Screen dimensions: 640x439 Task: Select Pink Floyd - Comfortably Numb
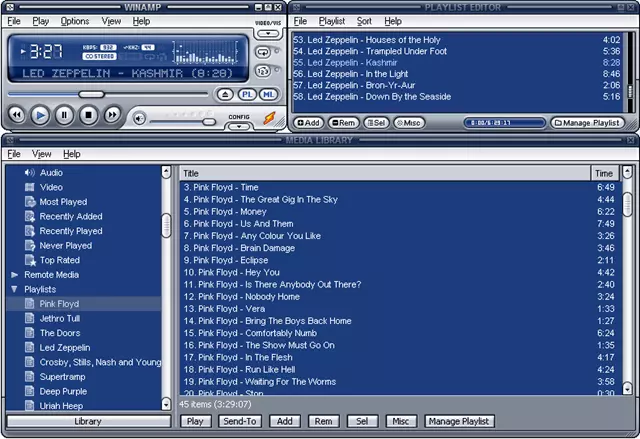coord(400,333)
